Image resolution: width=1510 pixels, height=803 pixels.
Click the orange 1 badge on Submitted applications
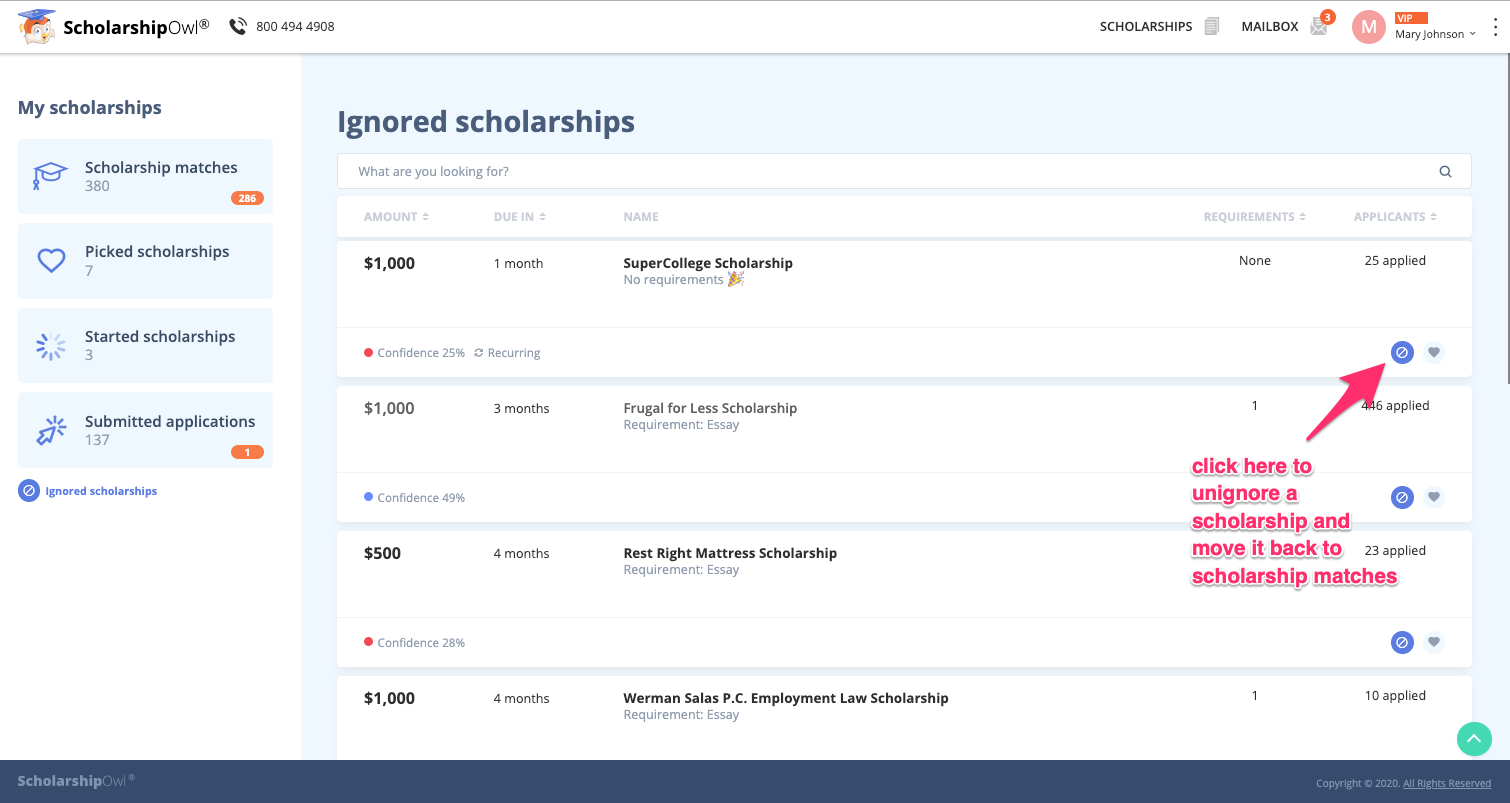point(247,452)
